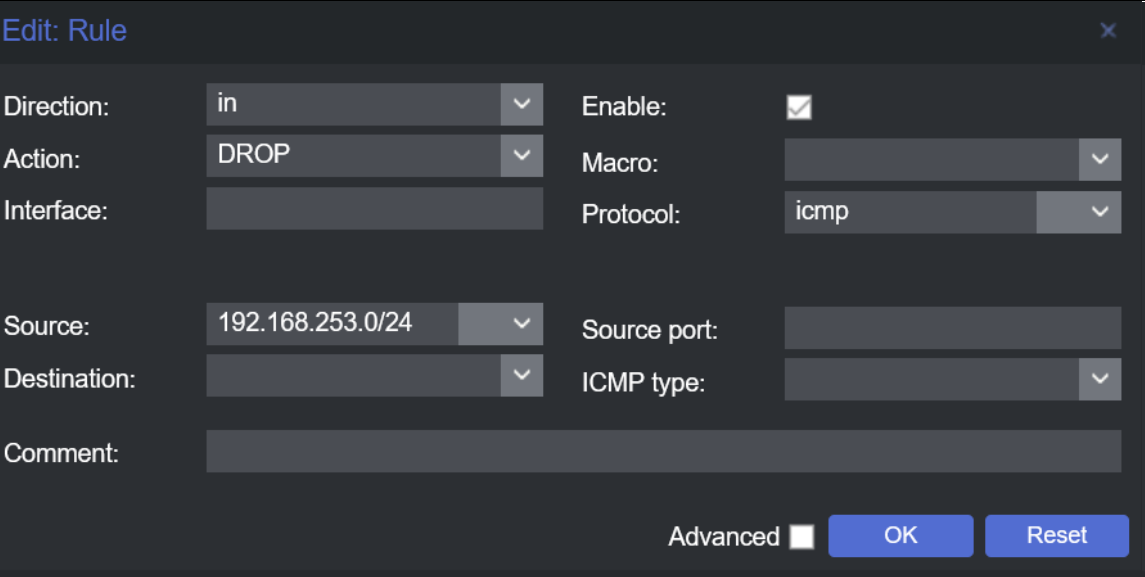This screenshot has height=577, width=1145.
Task: Click the empty Destination text field
Action: (352, 376)
